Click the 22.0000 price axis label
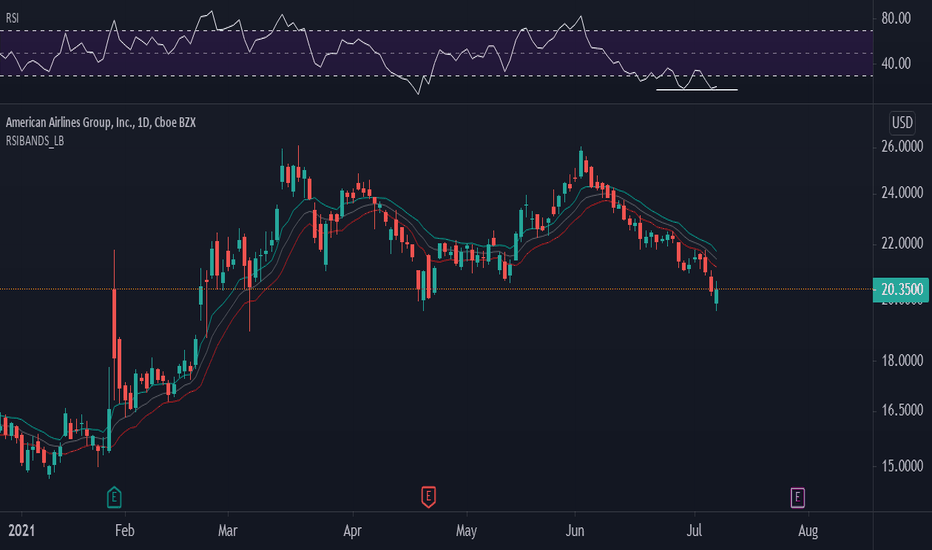The height and width of the screenshot is (550, 932). click(902, 243)
